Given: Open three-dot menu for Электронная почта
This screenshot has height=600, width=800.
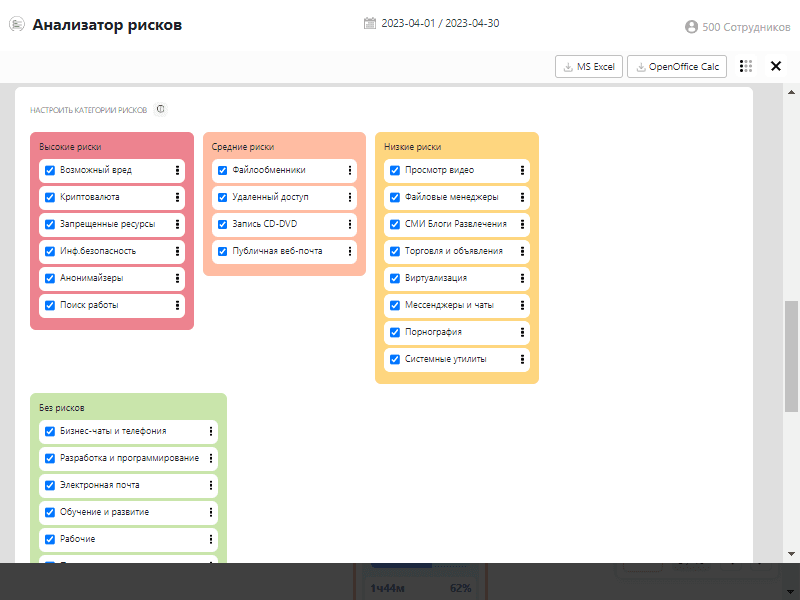Looking at the screenshot, I should [x=211, y=485].
